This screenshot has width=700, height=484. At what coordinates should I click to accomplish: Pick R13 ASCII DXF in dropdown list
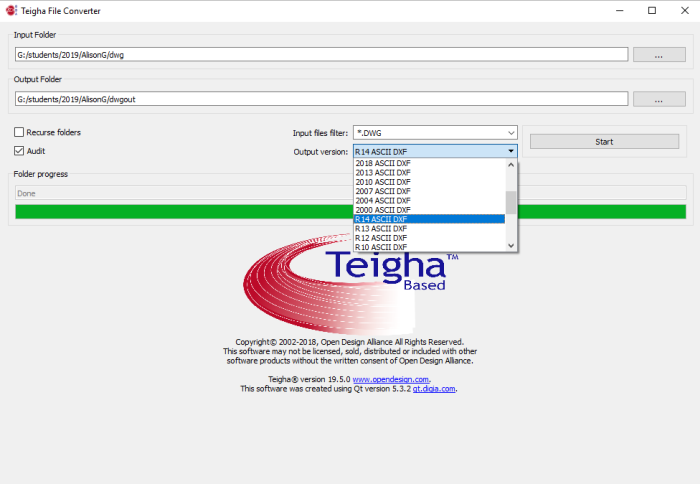pos(429,229)
